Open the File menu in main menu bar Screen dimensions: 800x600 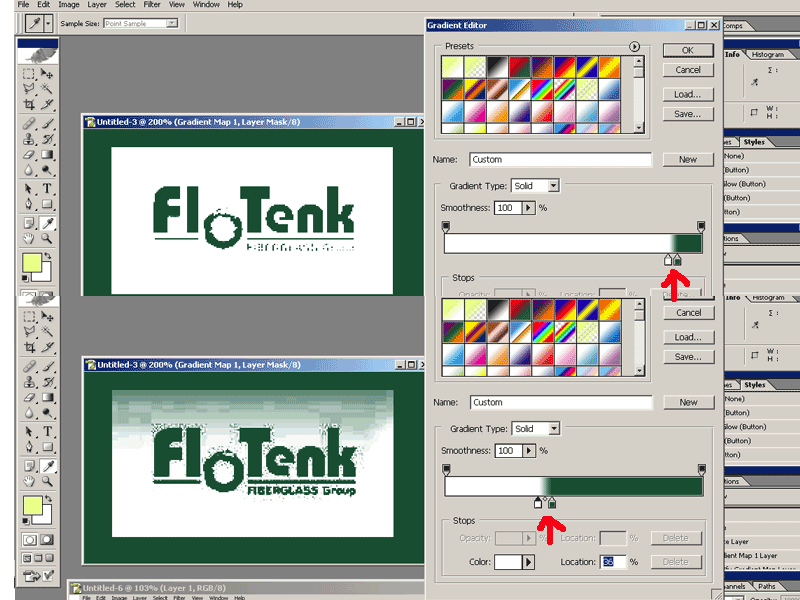(x=23, y=5)
